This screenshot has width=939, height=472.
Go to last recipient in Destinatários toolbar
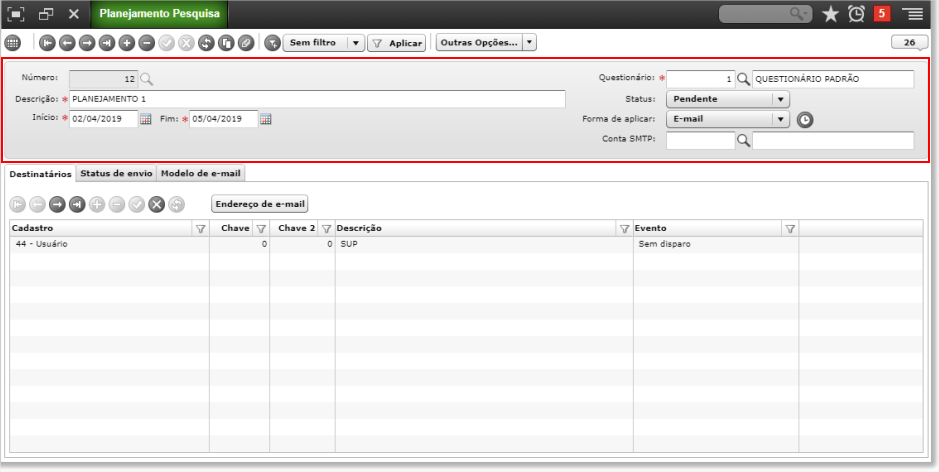(77, 205)
